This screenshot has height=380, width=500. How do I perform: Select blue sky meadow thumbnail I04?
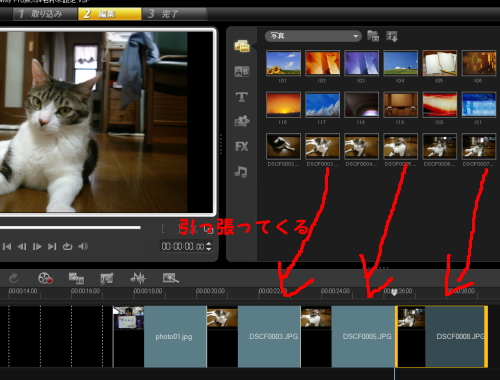tap(400, 63)
